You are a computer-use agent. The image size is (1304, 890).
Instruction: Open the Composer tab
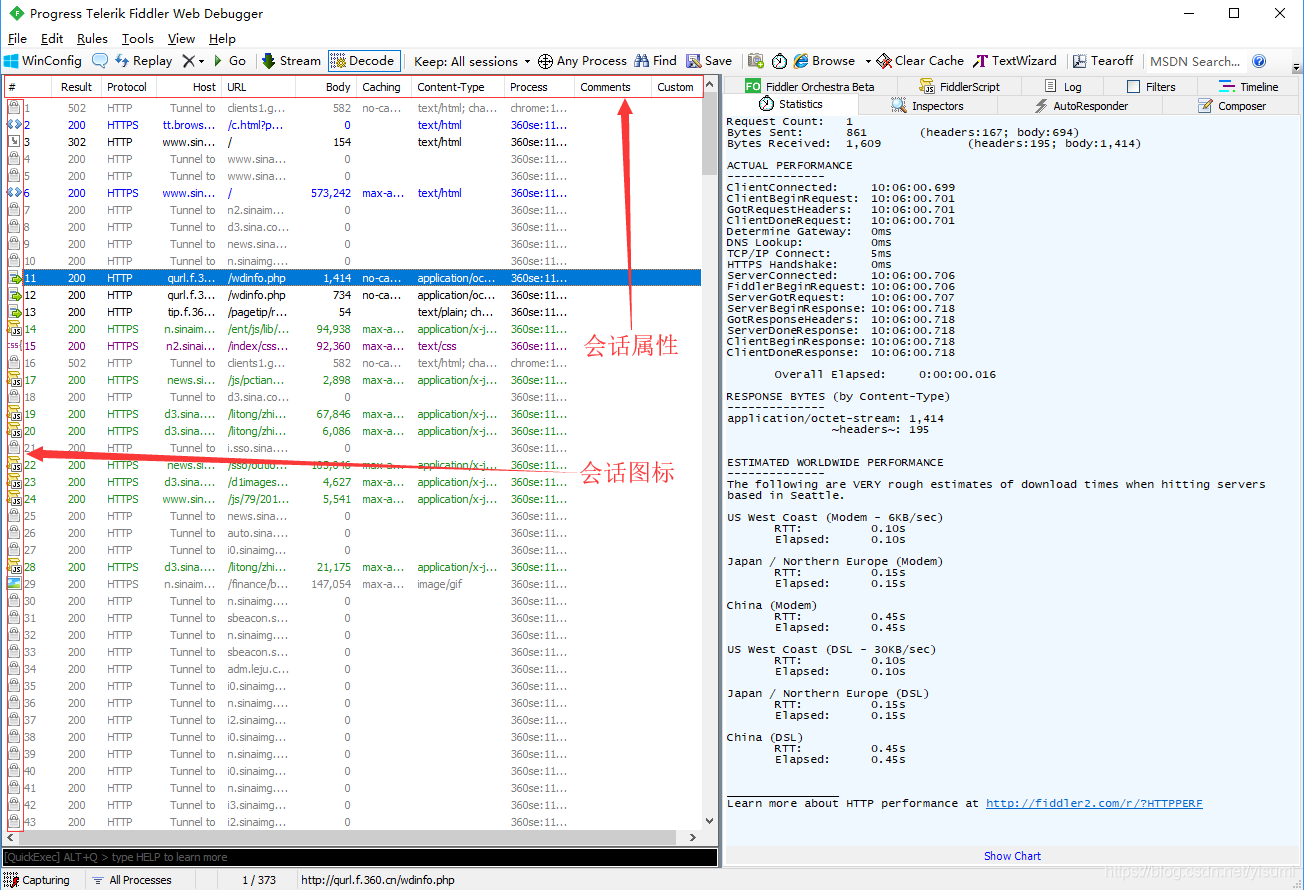click(x=1232, y=106)
